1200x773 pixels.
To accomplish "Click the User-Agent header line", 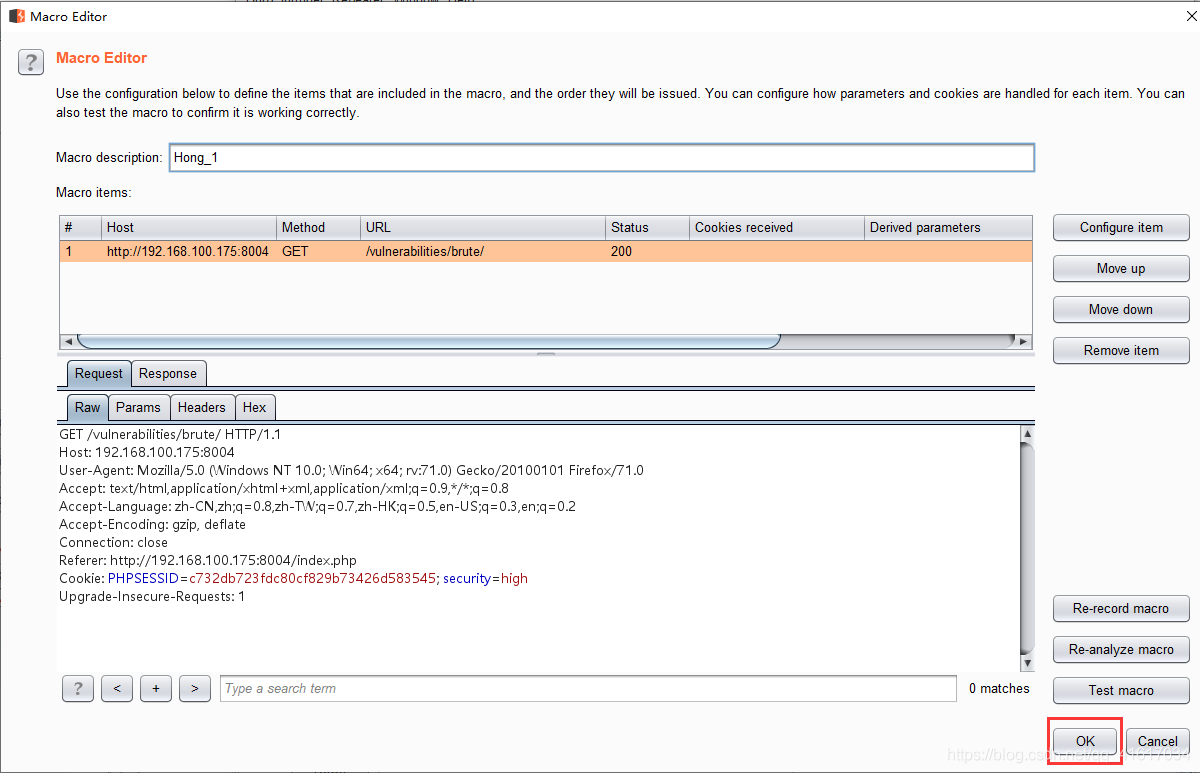I will click(x=351, y=470).
